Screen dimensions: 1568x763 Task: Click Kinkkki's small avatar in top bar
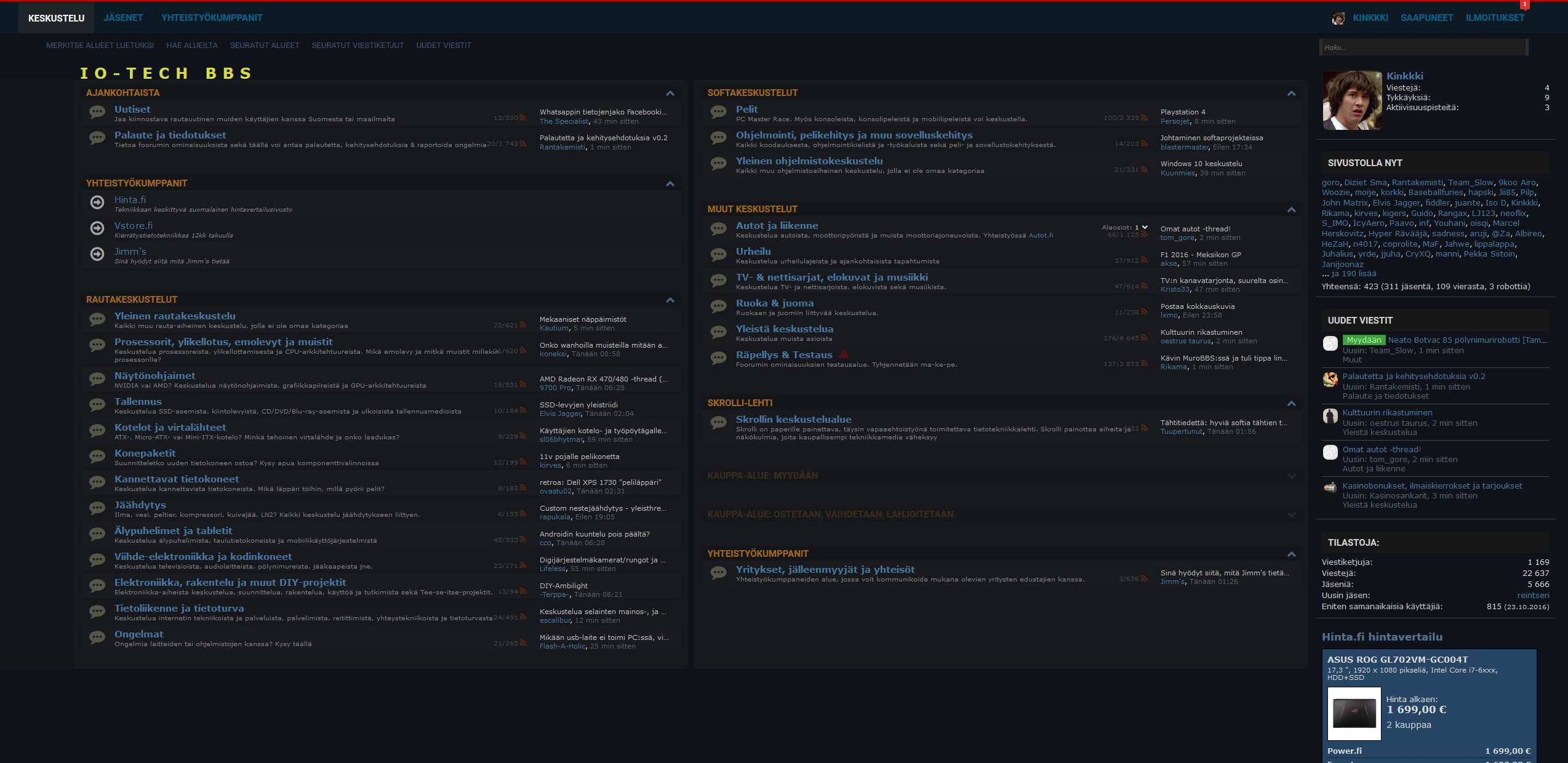(1338, 18)
